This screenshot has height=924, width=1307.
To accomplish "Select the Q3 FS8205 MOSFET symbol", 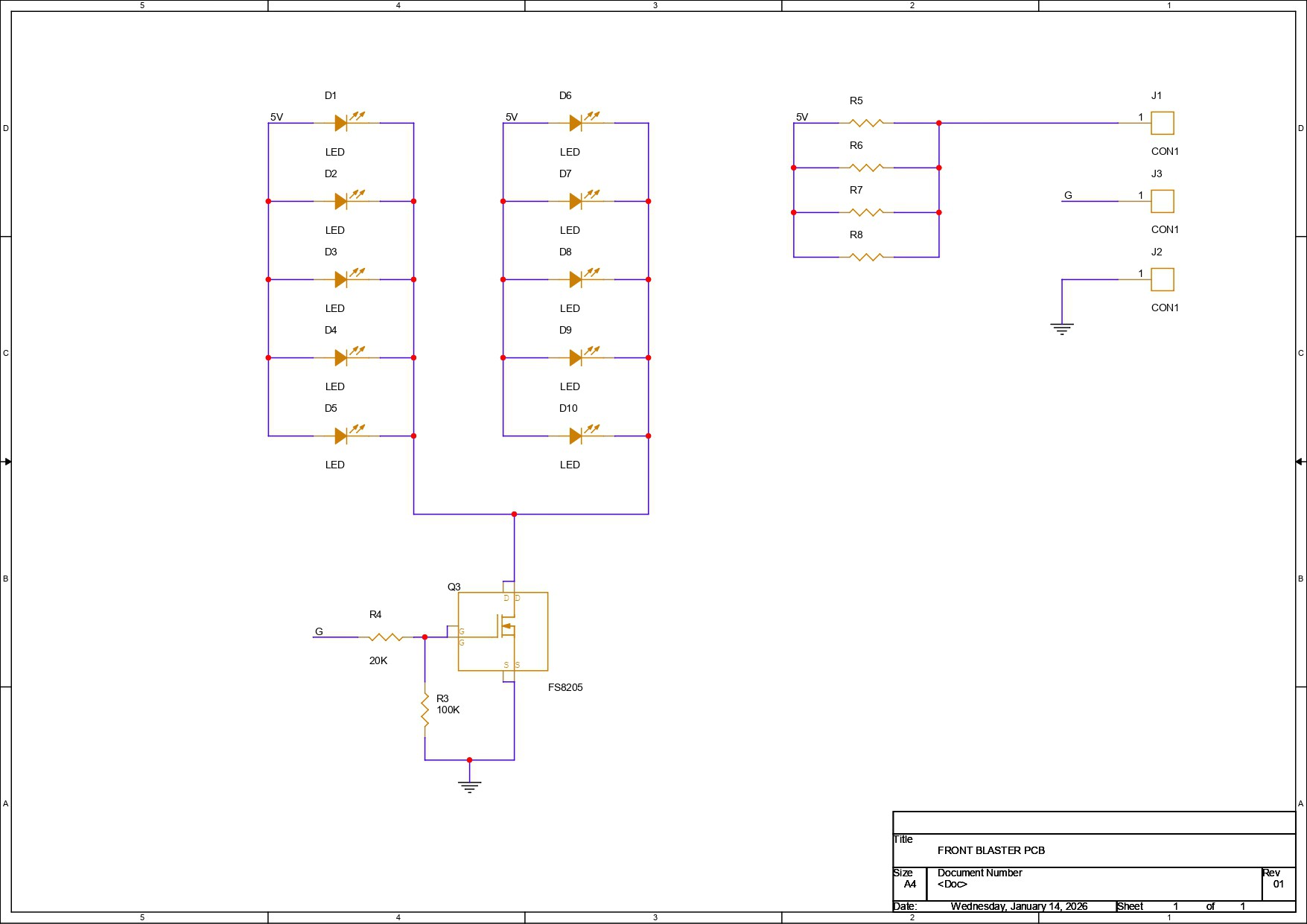I will coord(503,631).
